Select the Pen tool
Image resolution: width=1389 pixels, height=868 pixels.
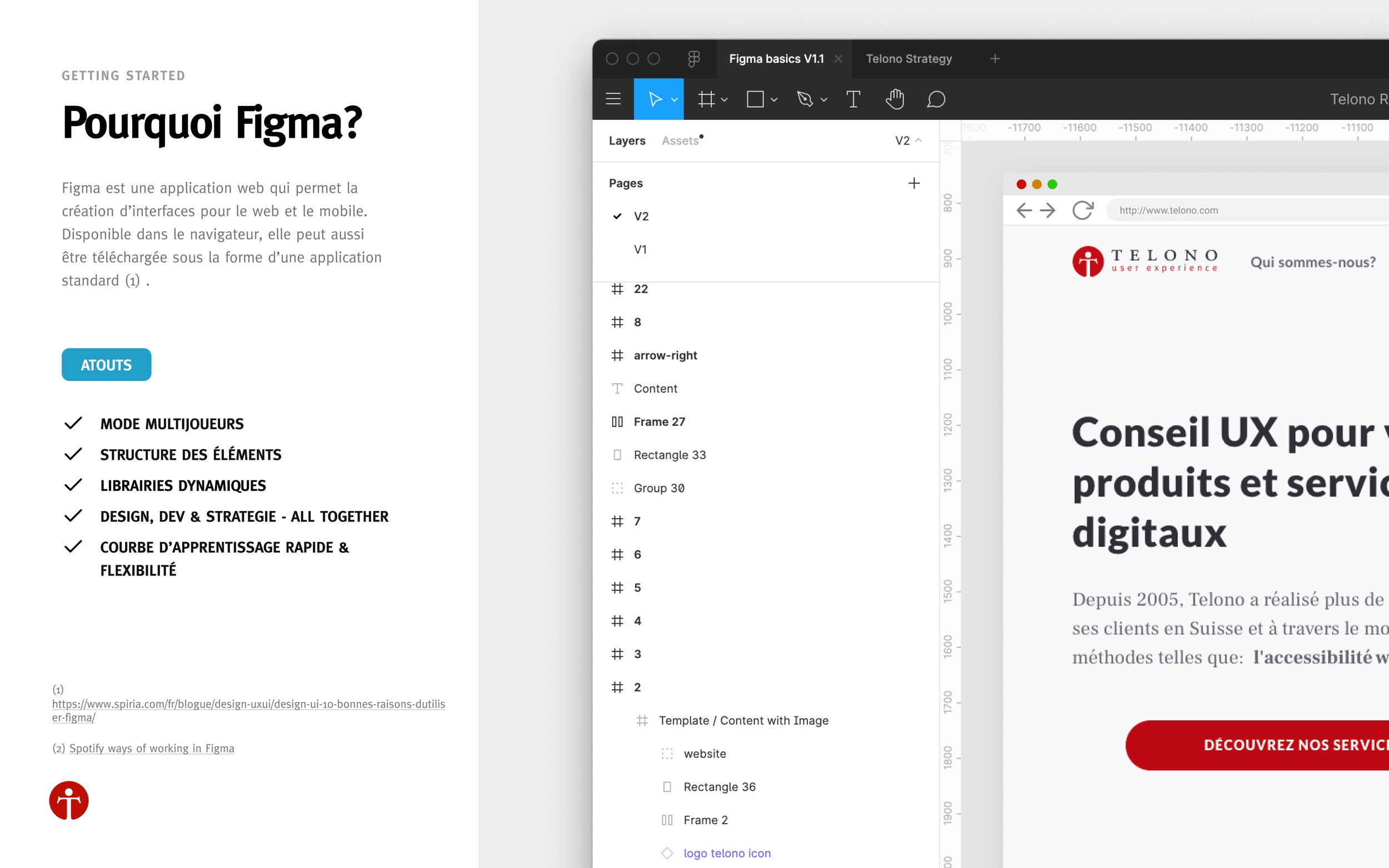(805, 99)
